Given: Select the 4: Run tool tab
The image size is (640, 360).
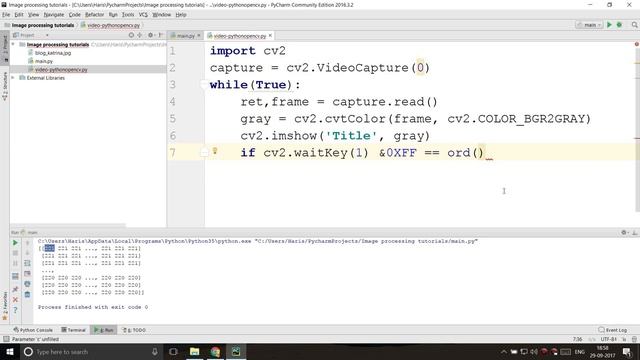Looking at the screenshot, I should [x=104, y=330].
